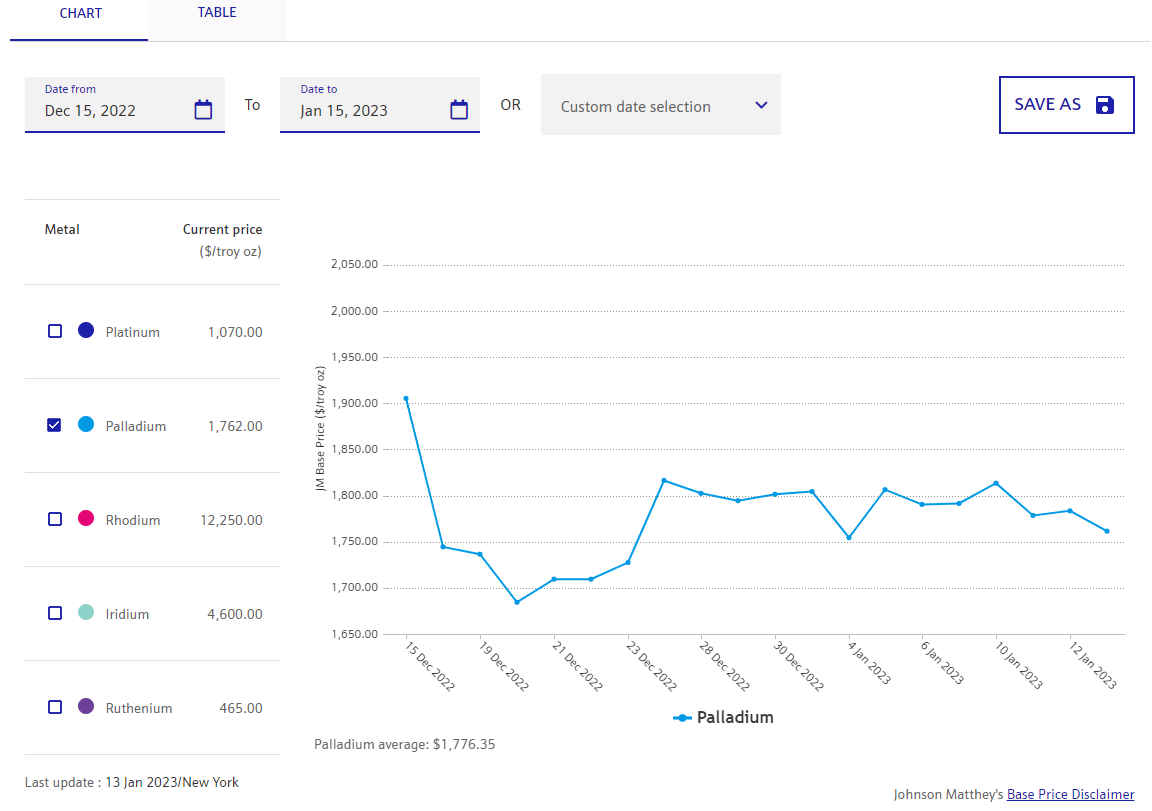
Task: Click the floppy disk save icon
Action: point(1104,105)
